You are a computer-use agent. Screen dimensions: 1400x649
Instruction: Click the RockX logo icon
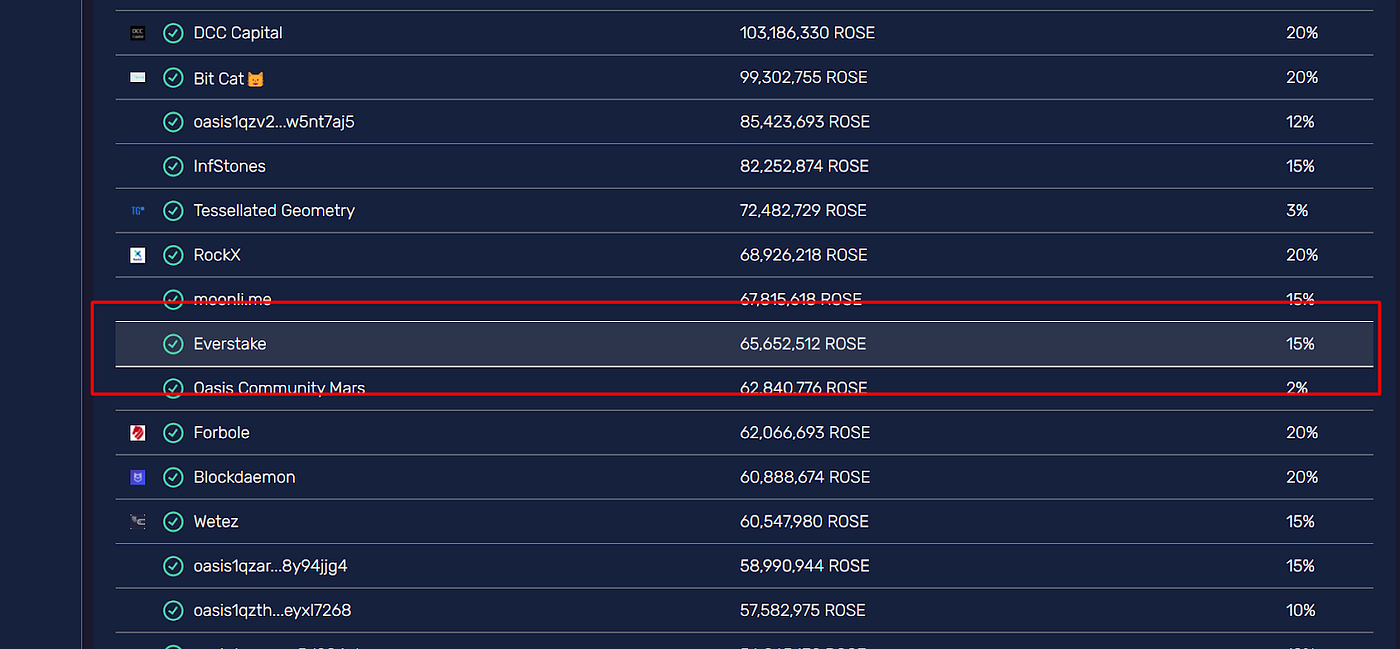pos(138,255)
